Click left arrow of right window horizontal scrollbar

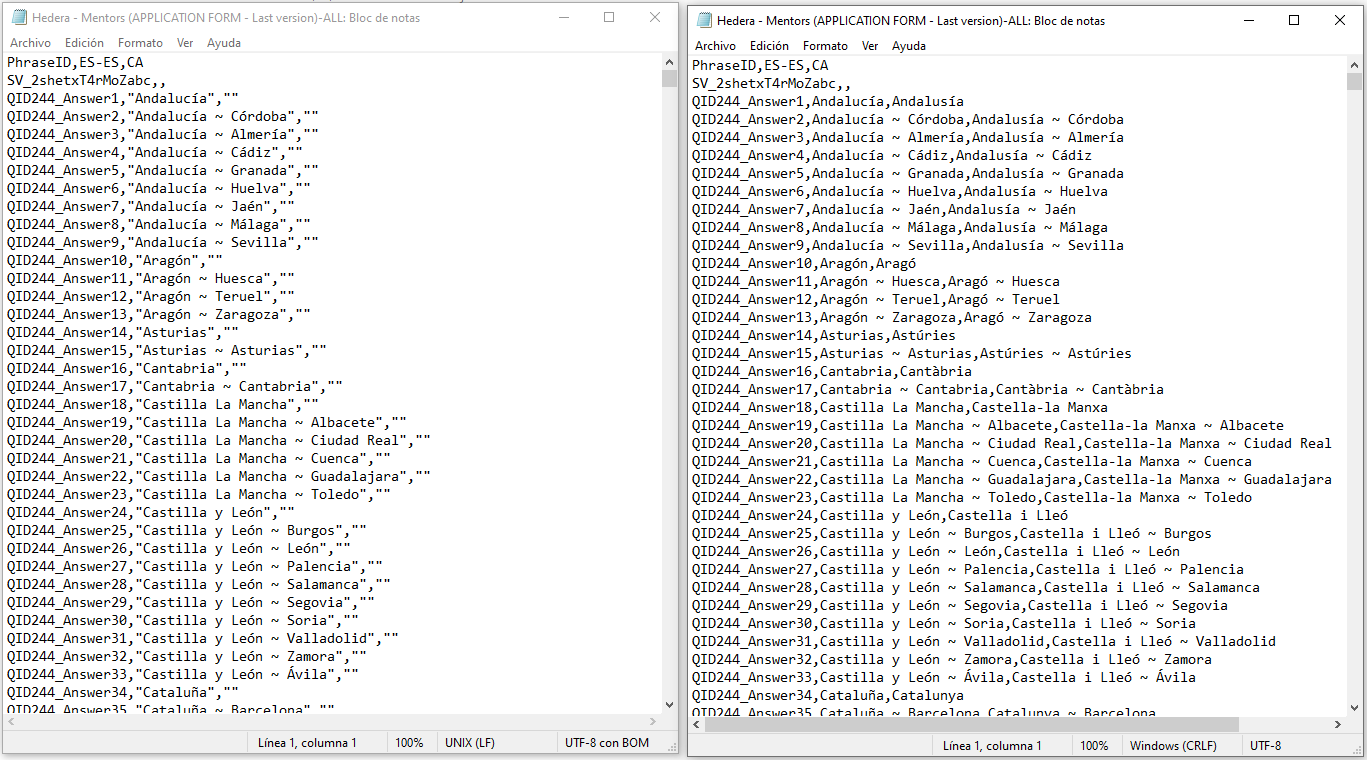click(696, 725)
